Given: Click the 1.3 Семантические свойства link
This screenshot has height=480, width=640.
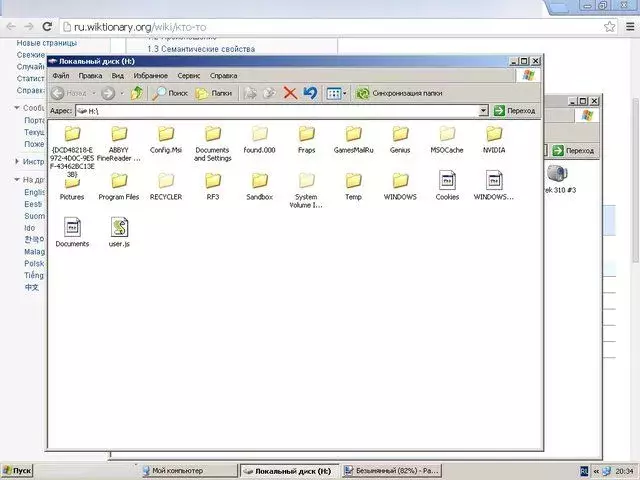Looking at the screenshot, I should tap(201, 49).
